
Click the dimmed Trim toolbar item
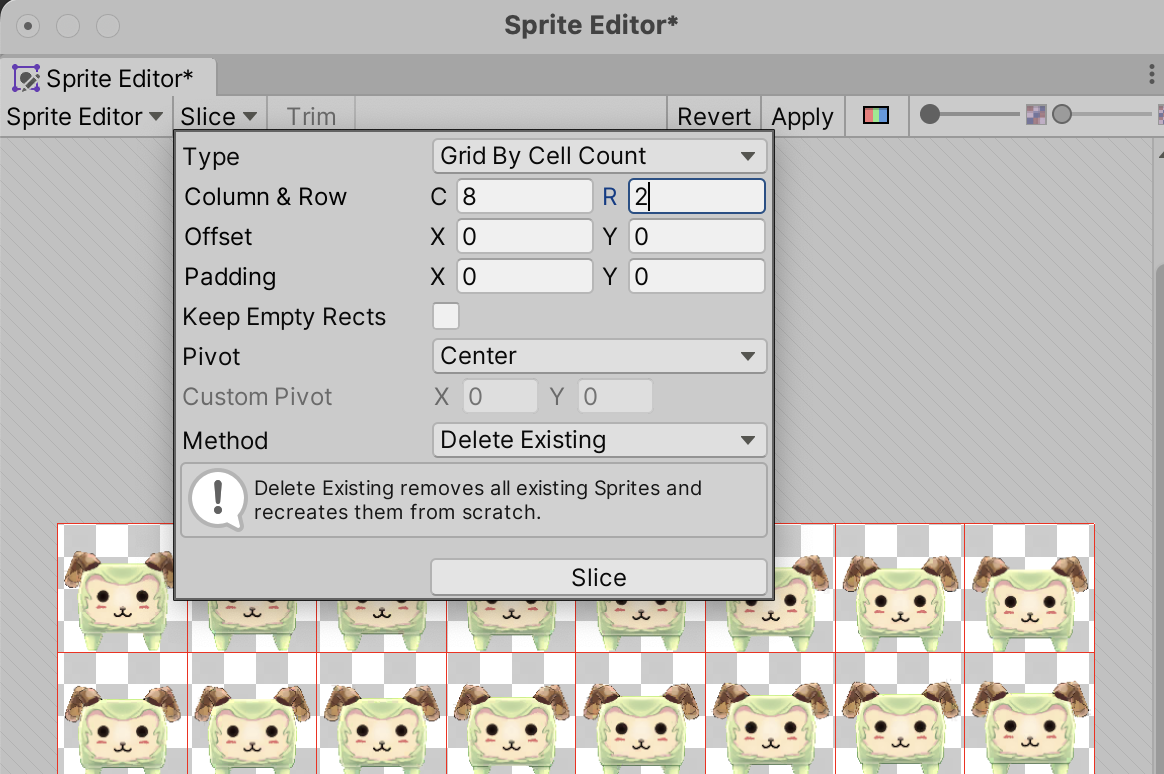coord(311,116)
